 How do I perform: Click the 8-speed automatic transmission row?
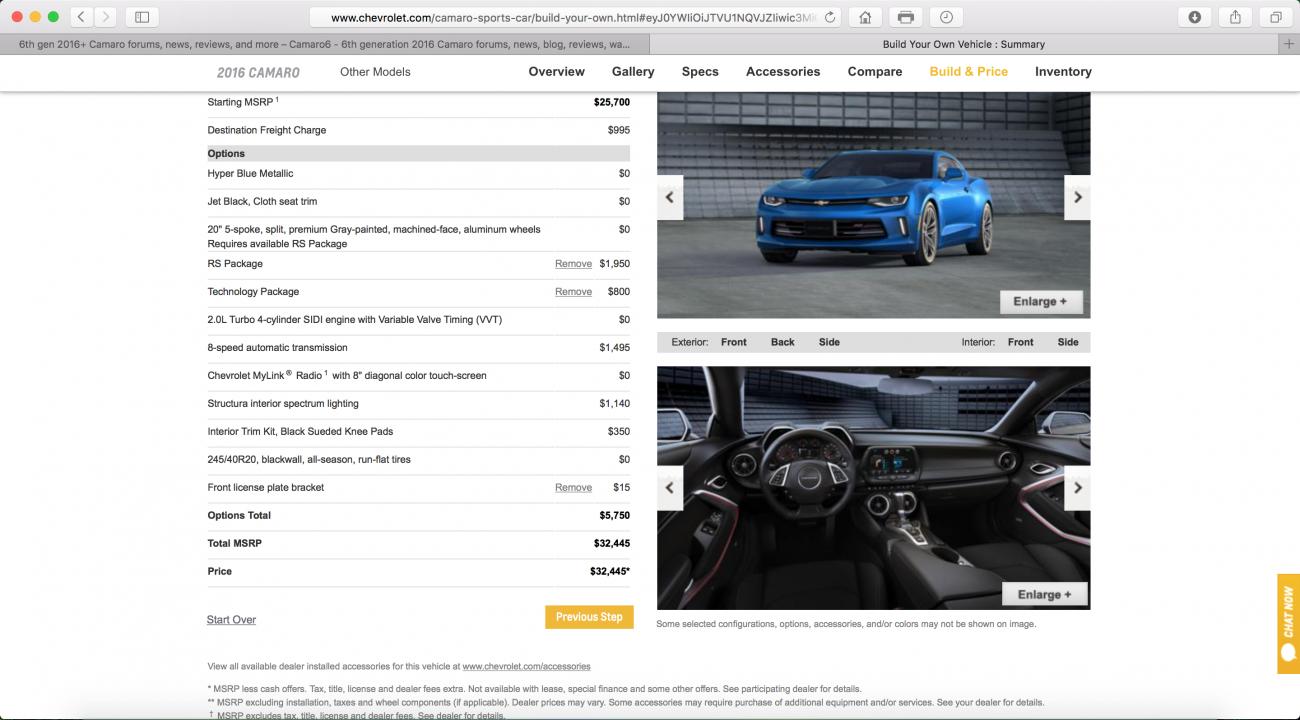[418, 348]
